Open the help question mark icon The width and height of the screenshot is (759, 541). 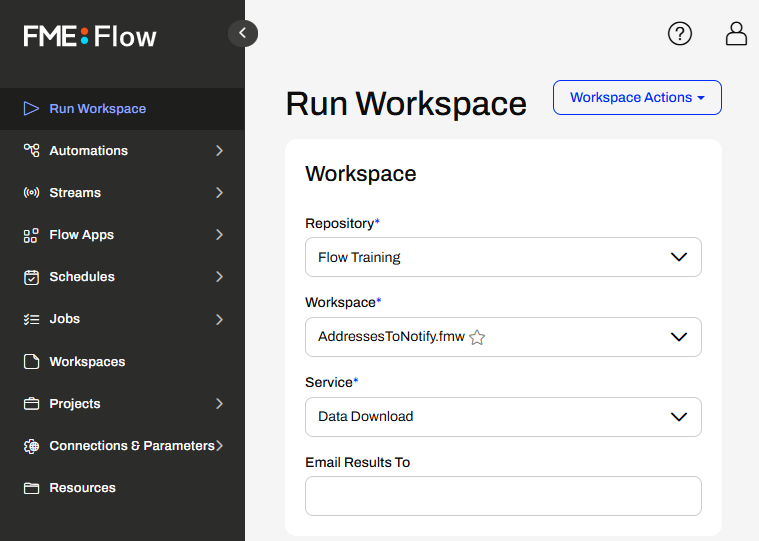click(x=680, y=33)
